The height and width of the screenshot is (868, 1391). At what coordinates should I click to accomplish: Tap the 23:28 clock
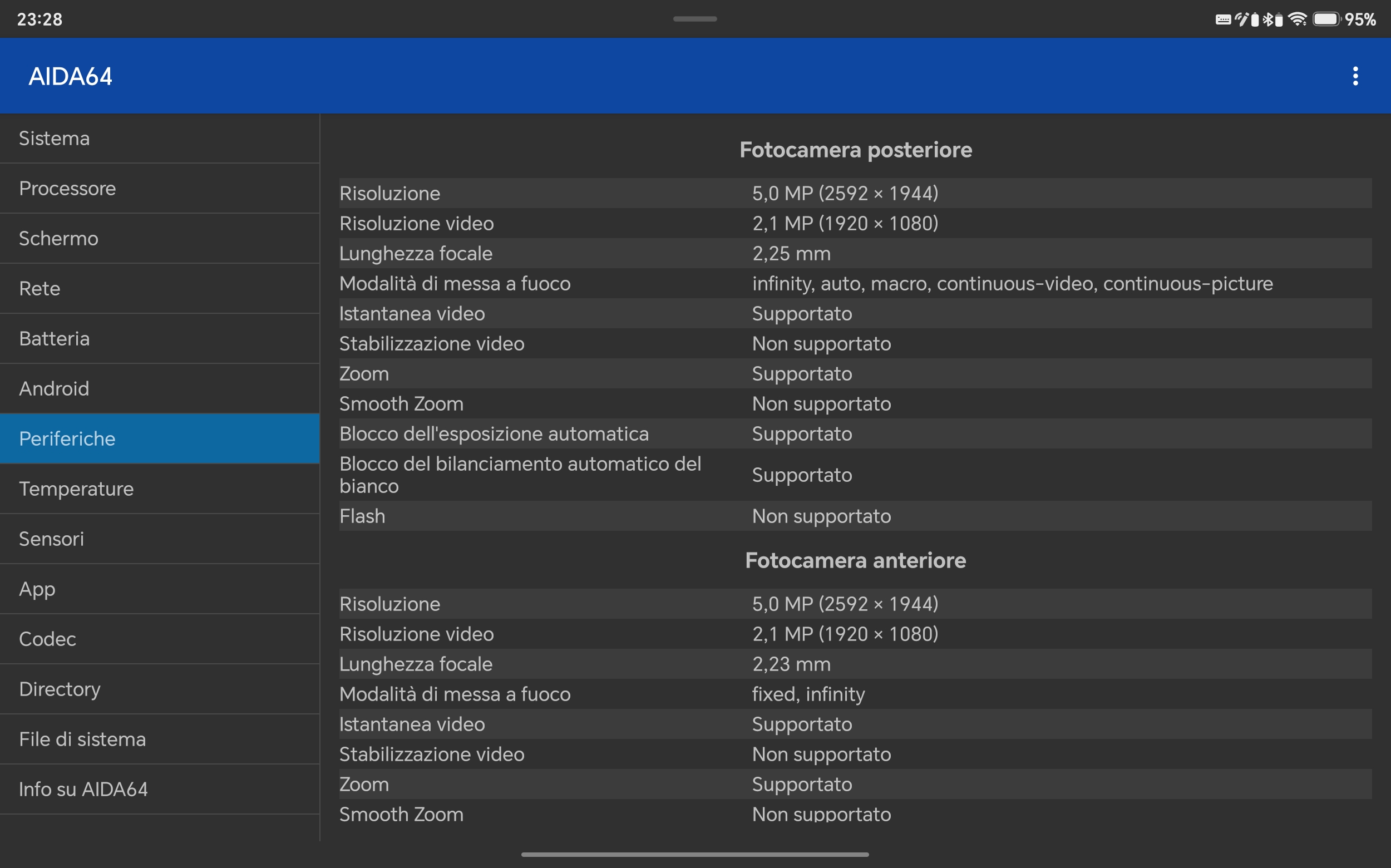(x=40, y=19)
